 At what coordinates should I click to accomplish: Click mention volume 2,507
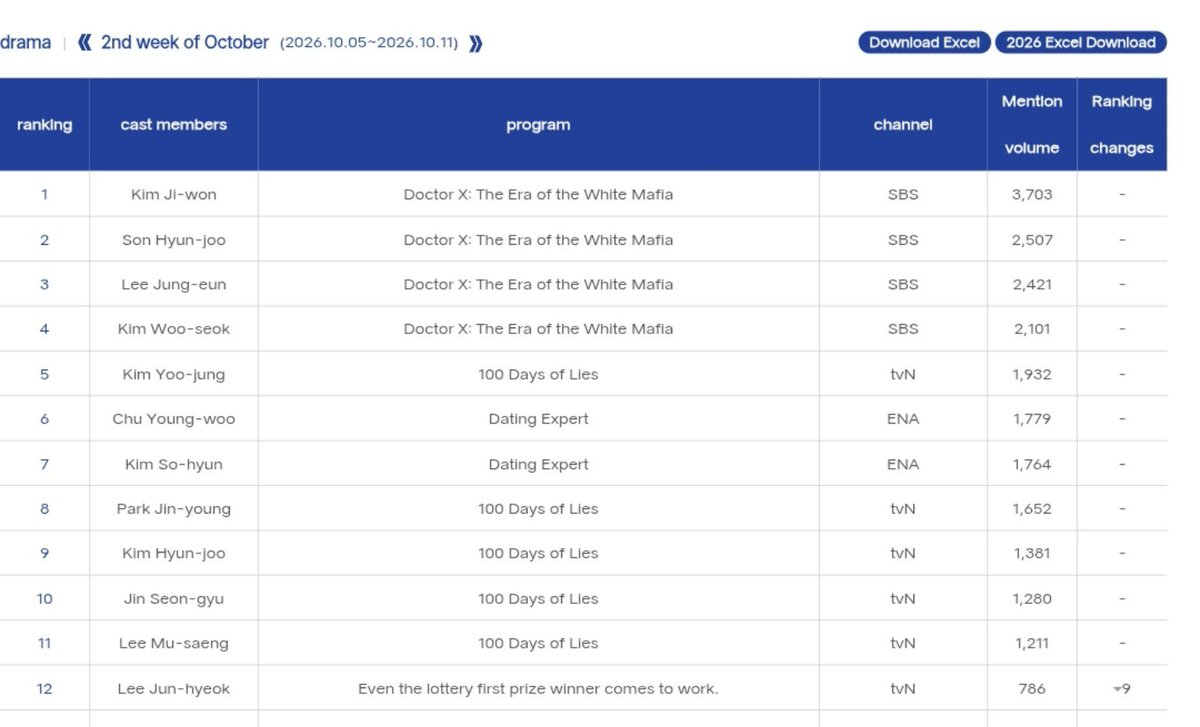coord(1032,240)
